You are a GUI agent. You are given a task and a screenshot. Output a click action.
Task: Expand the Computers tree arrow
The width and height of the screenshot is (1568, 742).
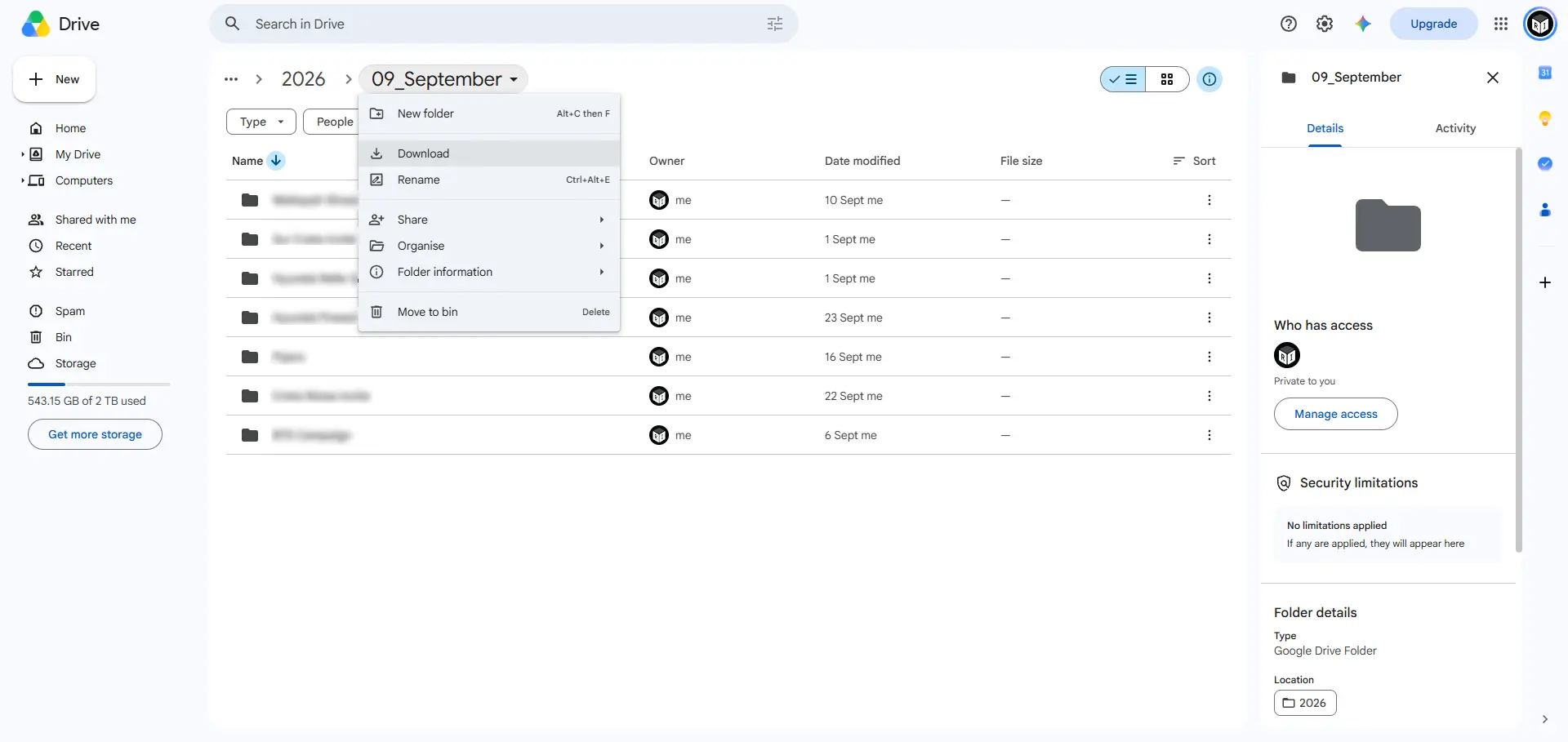[23, 180]
